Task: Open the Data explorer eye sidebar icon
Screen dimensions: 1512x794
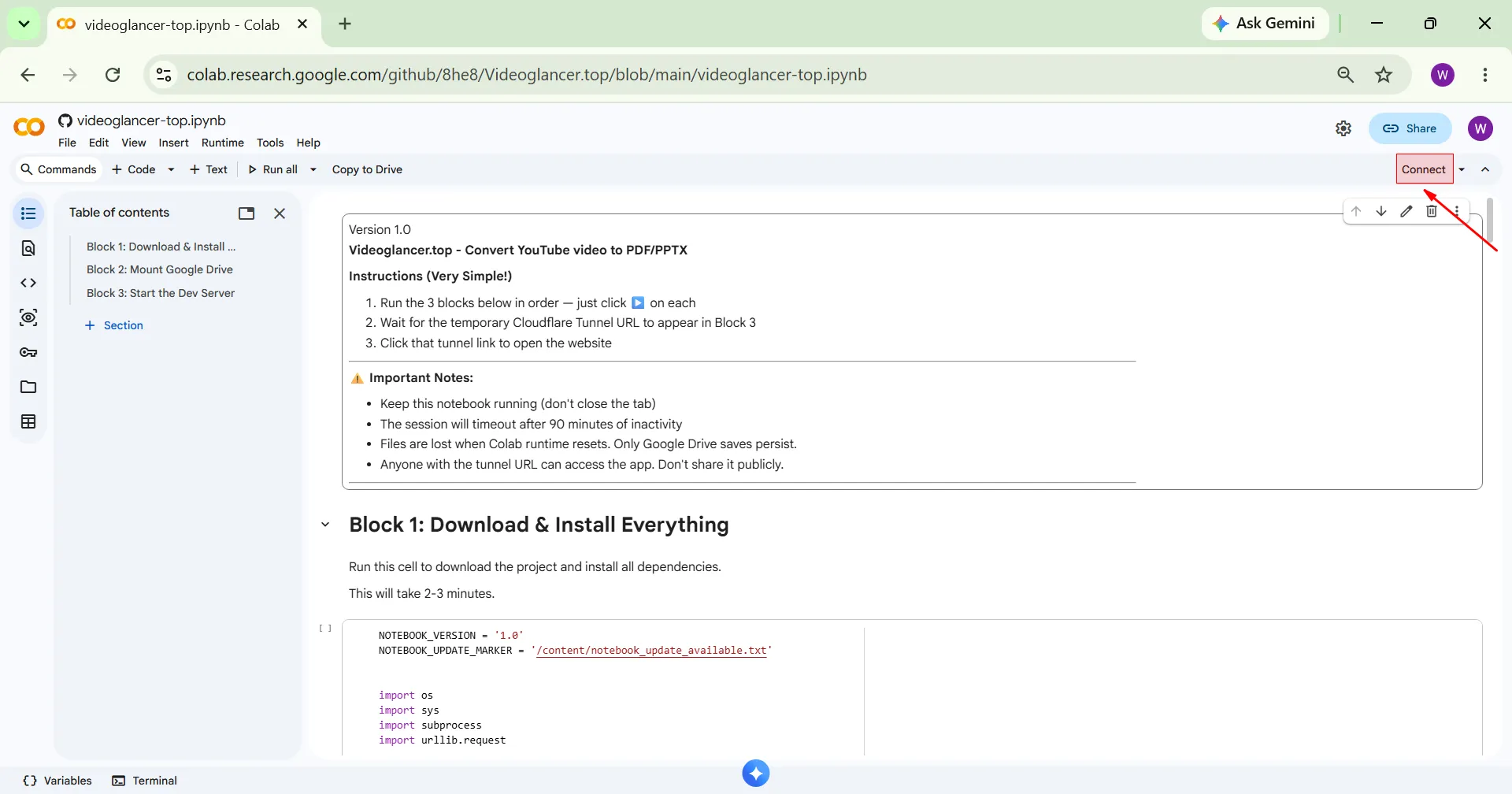Action: click(x=28, y=317)
